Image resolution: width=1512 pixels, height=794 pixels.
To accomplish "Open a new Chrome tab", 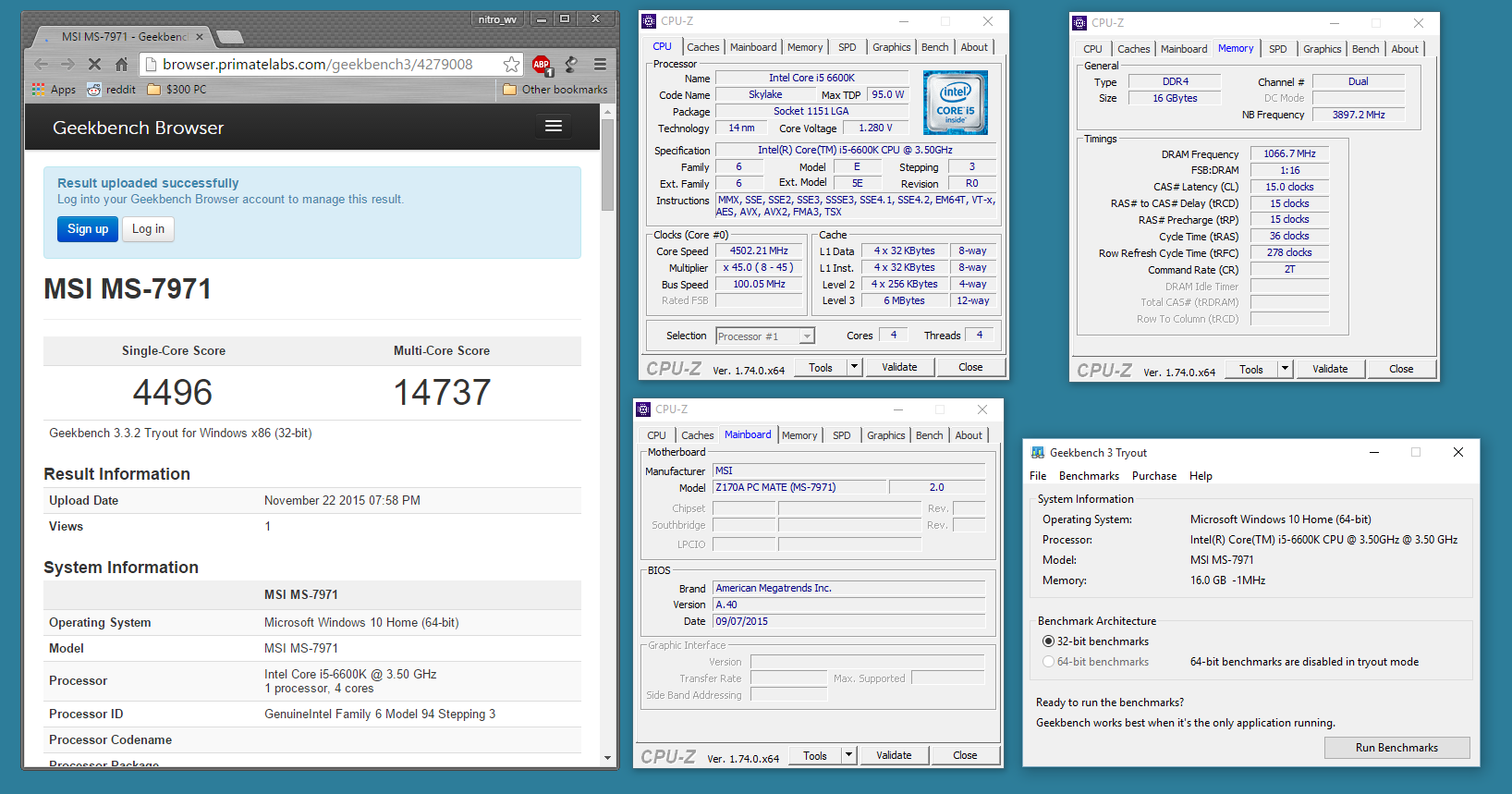I will 229,37.
